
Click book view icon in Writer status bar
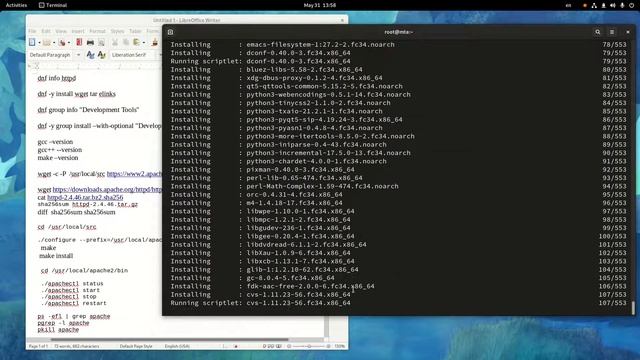coord(279,346)
